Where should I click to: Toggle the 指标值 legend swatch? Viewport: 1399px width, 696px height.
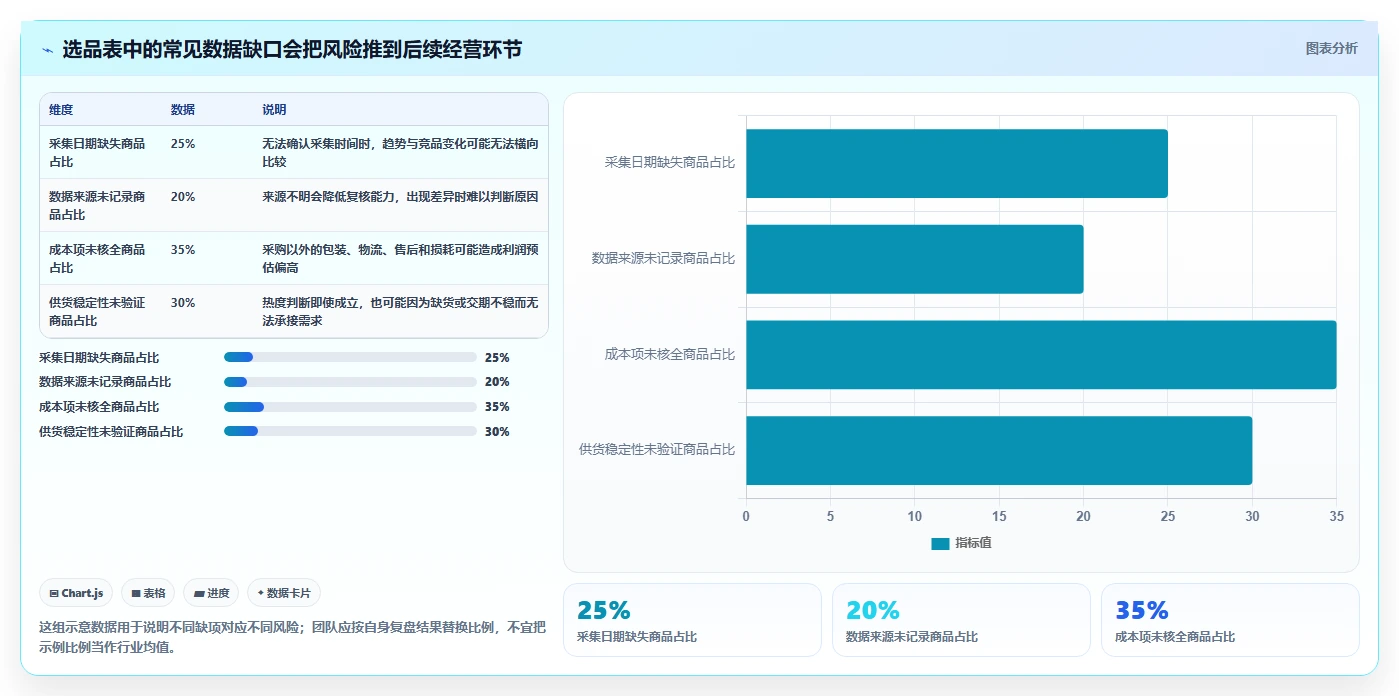[x=940, y=543]
